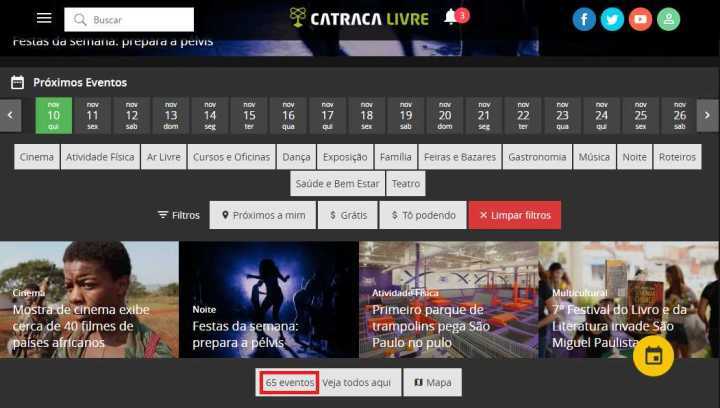Select the Gastronomia category tab
720x408 pixels.
pyautogui.click(x=537, y=157)
